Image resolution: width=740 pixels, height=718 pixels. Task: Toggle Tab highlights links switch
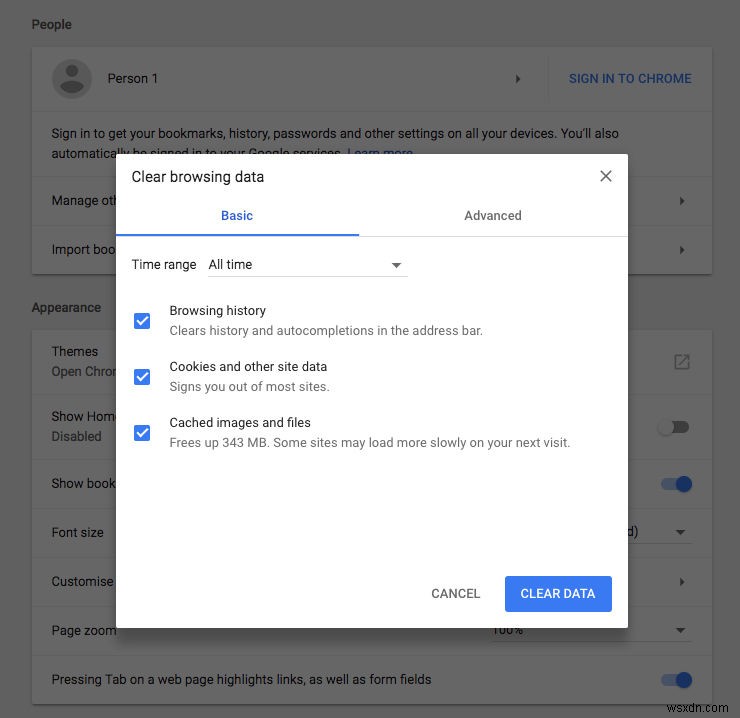[676, 680]
